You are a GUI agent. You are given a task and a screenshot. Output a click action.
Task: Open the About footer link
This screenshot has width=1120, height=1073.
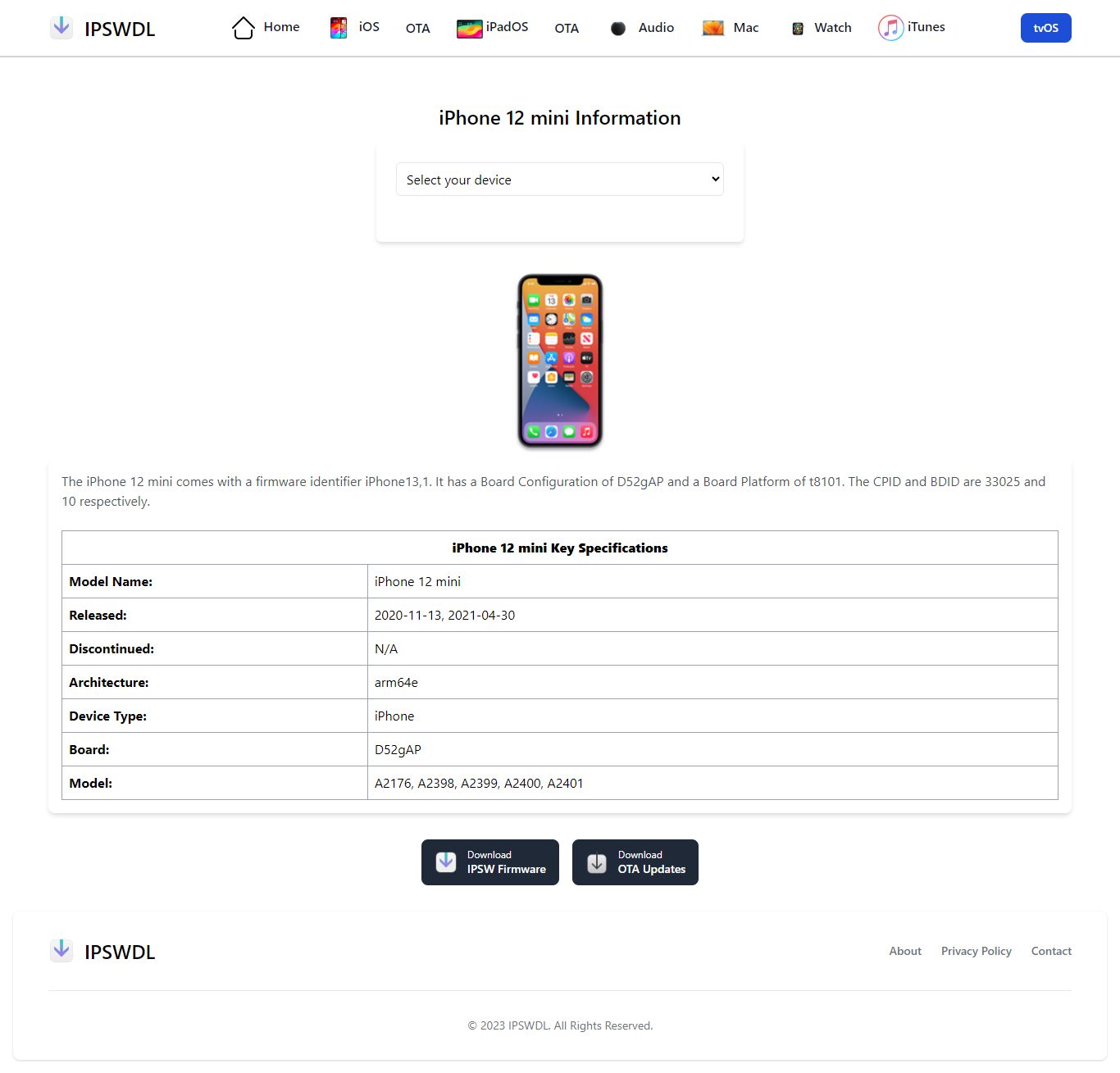(905, 951)
